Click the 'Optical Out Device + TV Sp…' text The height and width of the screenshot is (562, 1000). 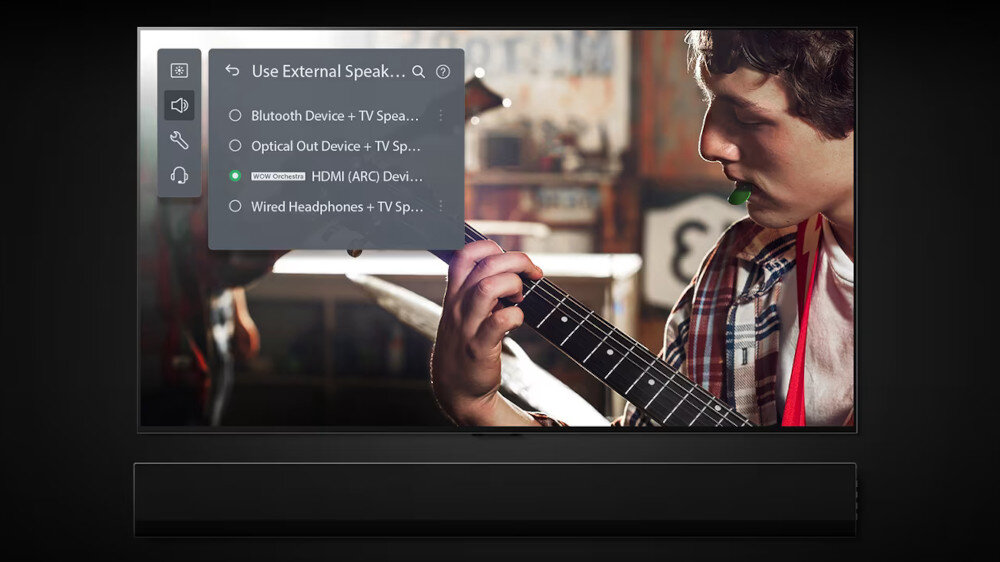point(336,146)
